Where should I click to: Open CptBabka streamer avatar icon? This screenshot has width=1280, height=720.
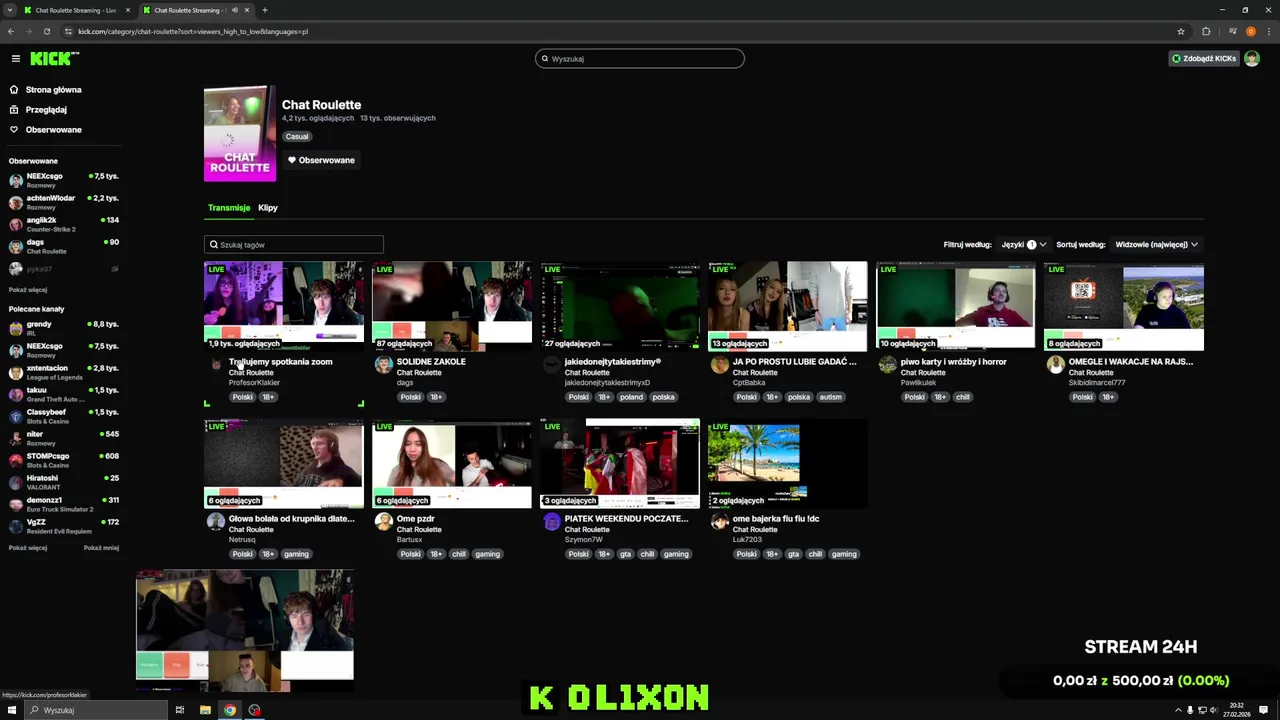[x=719, y=365]
